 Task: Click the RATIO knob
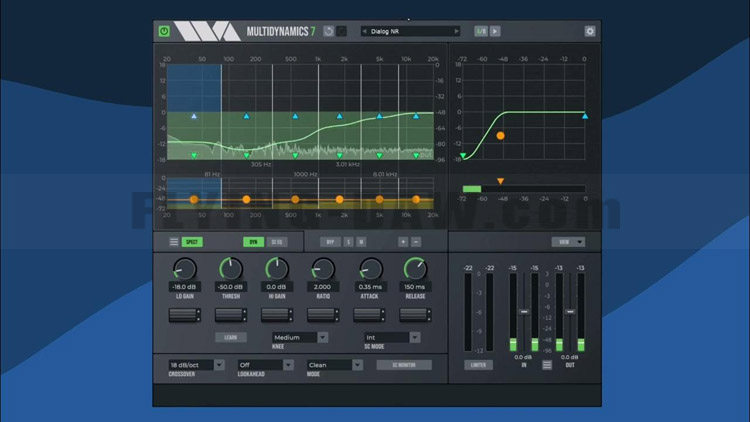[x=323, y=269]
